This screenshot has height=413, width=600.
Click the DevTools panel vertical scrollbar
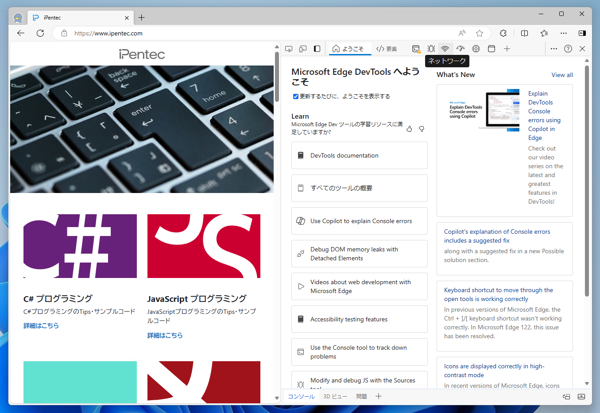[587, 181]
